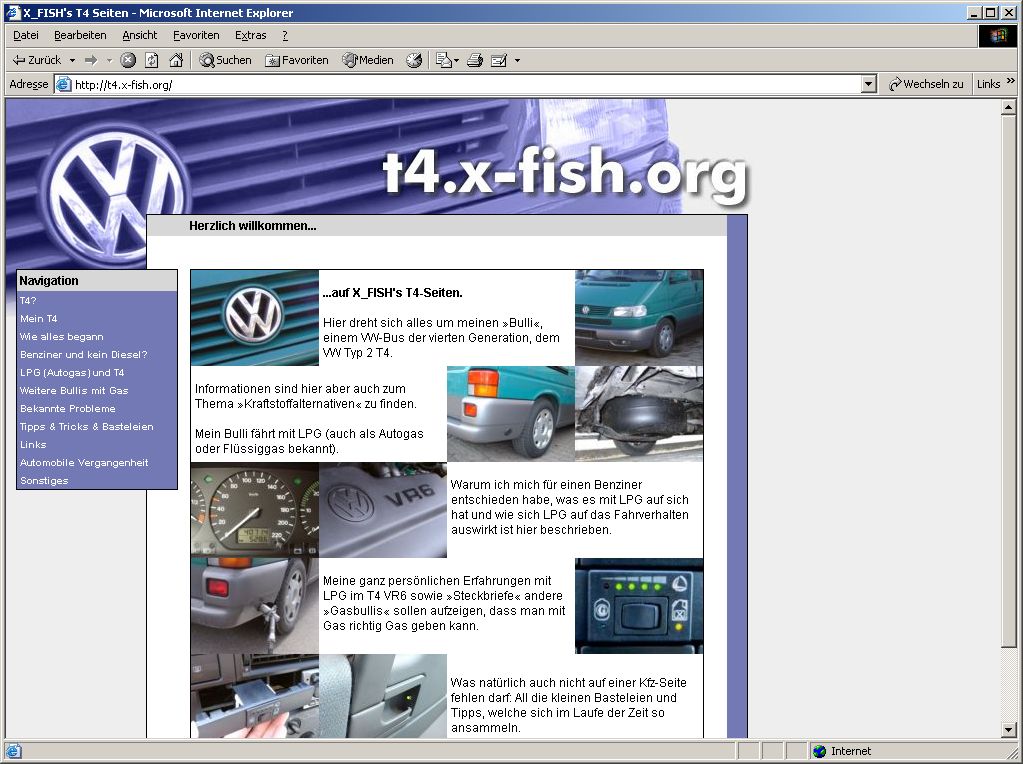Image resolution: width=1023 pixels, height=764 pixels.
Task: Open the Medien pane
Action: click(x=368, y=60)
